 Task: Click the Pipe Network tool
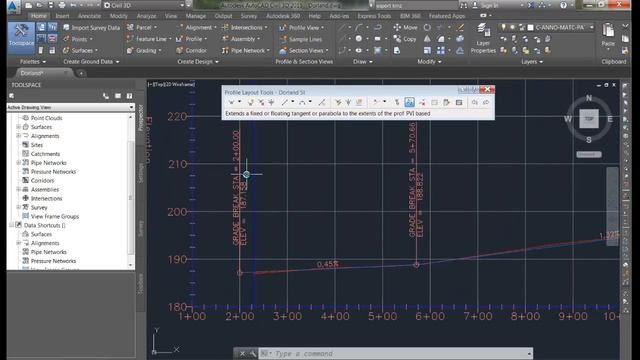pos(245,51)
